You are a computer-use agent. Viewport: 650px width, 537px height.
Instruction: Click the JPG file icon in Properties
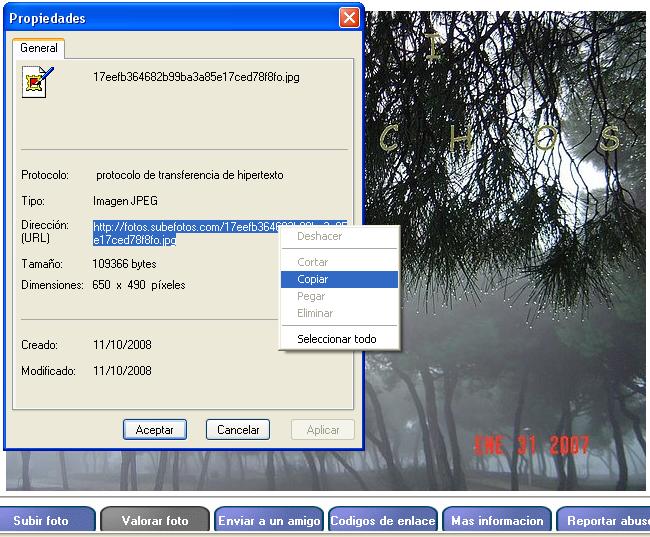[x=36, y=81]
